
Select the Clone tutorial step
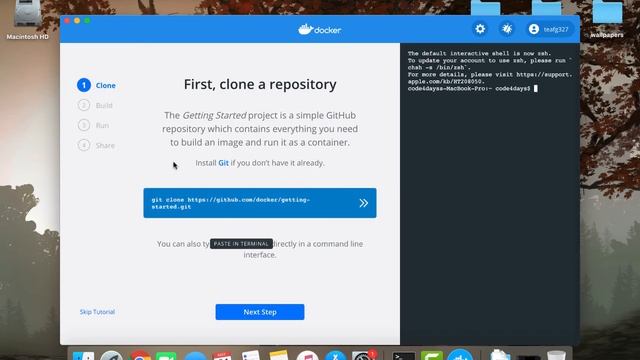click(x=97, y=85)
